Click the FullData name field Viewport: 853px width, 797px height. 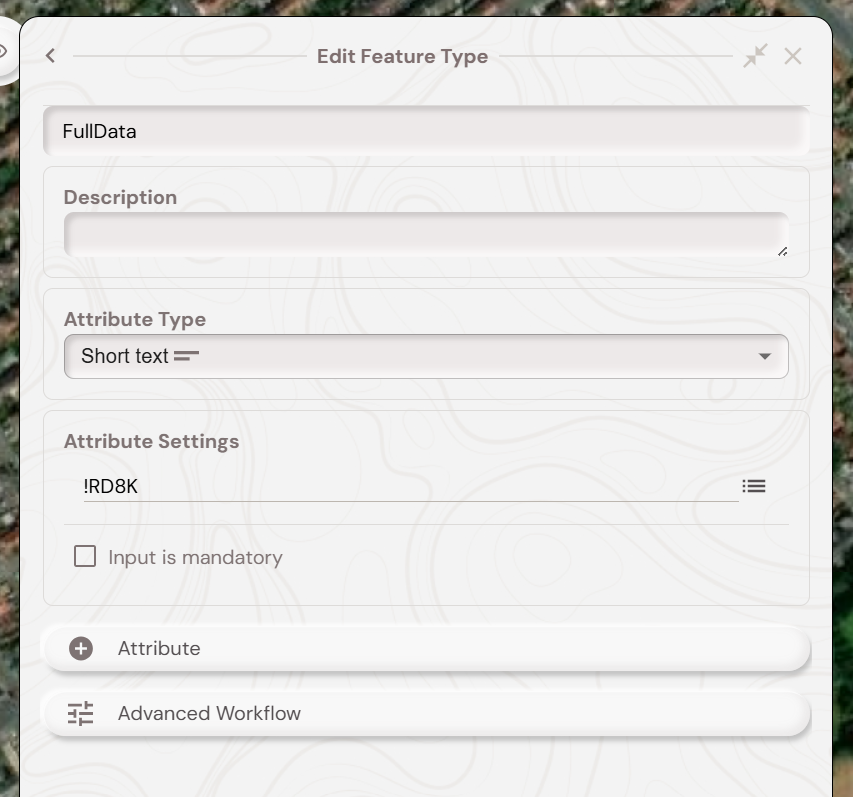click(425, 131)
